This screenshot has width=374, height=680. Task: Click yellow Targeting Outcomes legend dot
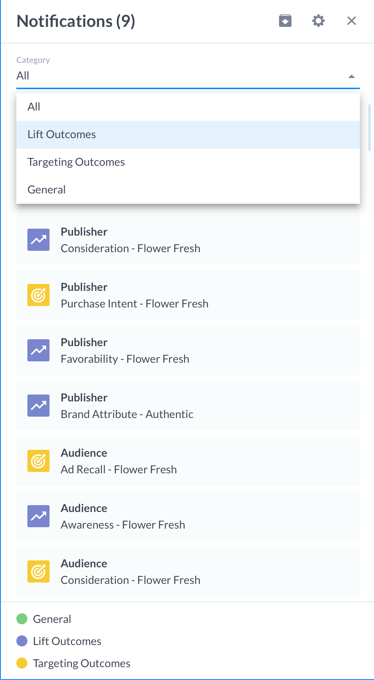tap(22, 663)
